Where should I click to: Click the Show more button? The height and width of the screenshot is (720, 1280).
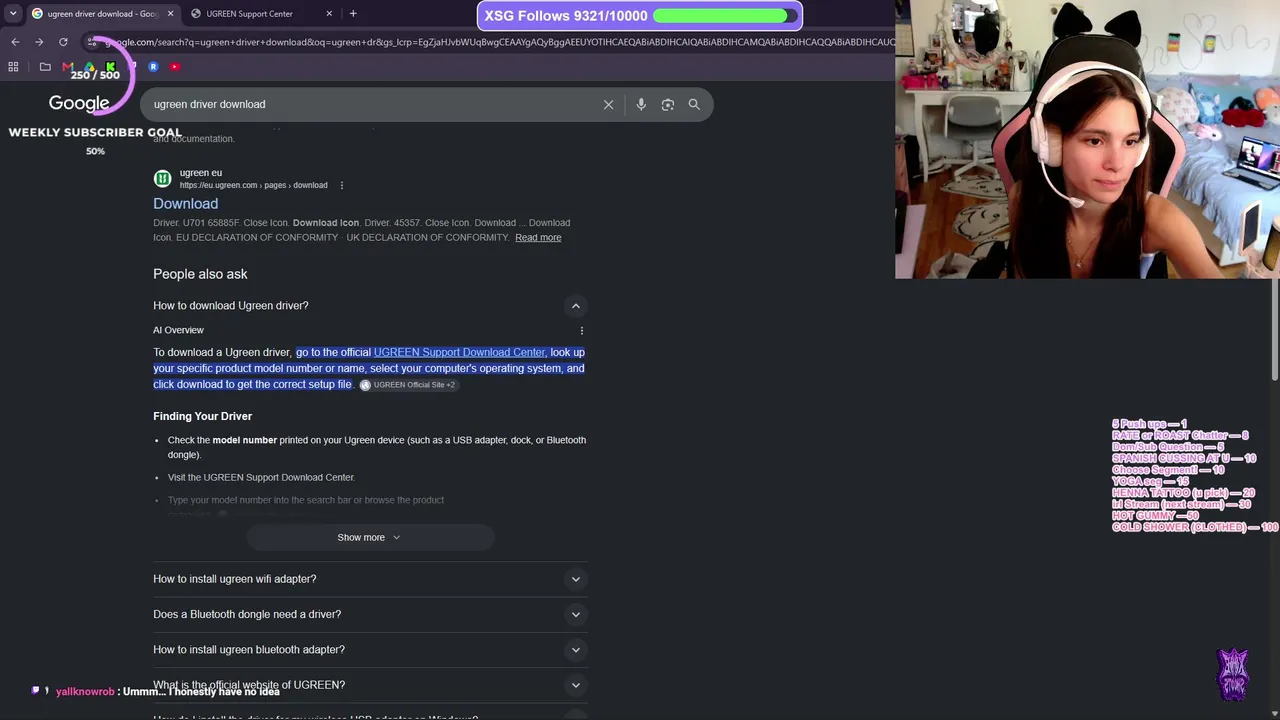[370, 537]
